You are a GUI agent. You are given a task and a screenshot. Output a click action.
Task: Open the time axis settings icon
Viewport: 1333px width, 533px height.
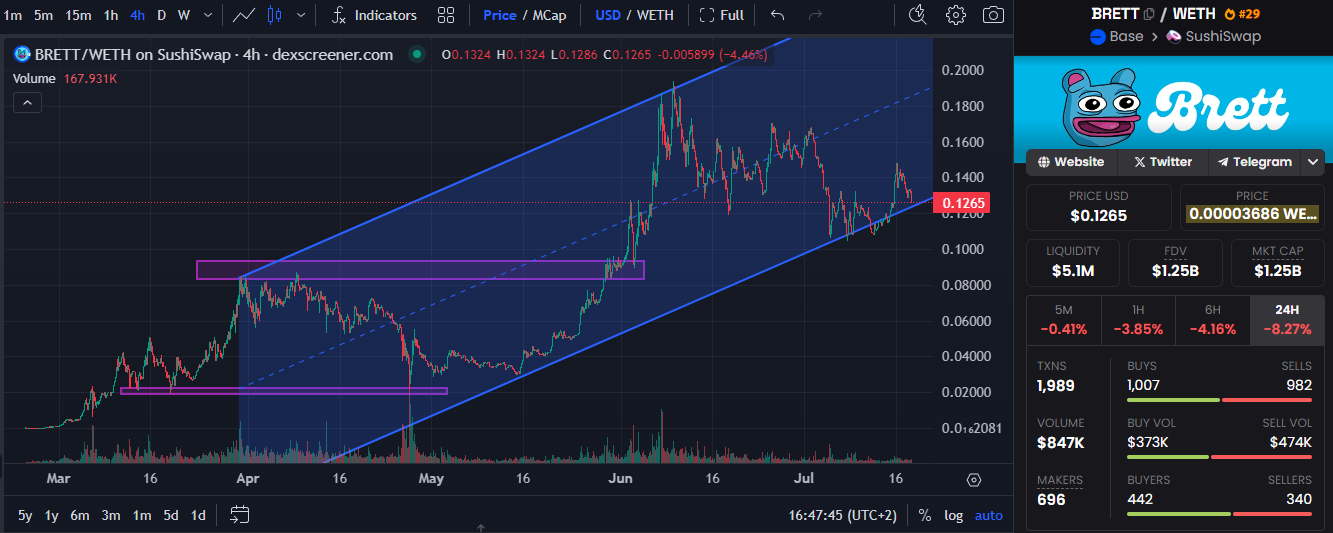pos(974,480)
